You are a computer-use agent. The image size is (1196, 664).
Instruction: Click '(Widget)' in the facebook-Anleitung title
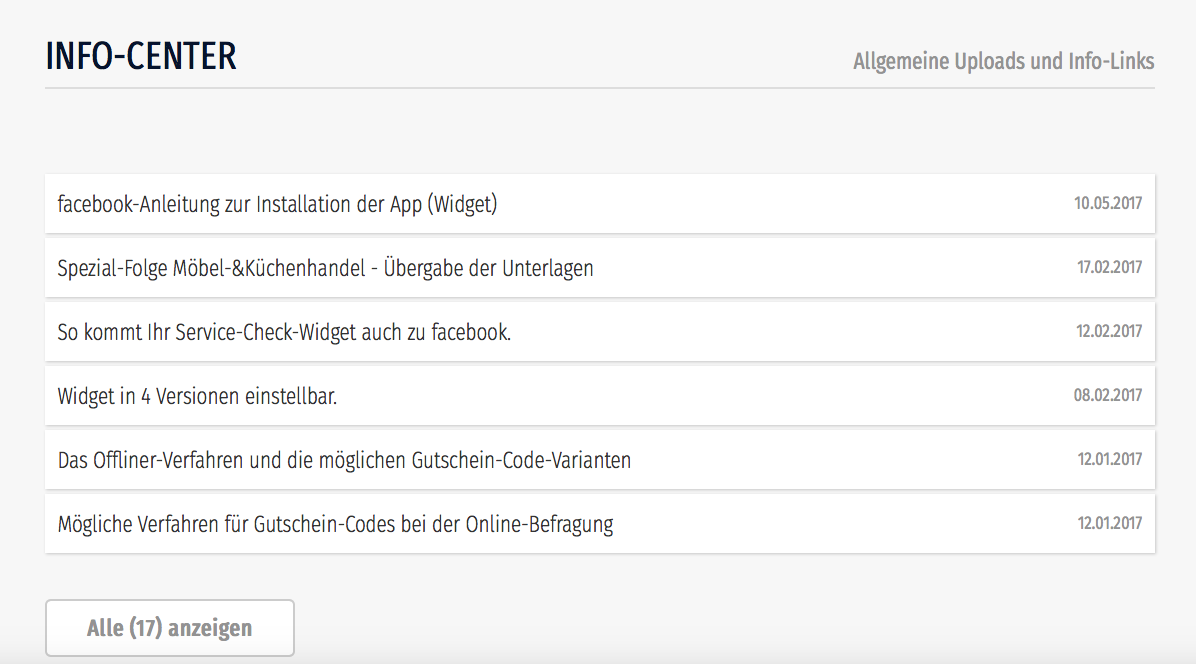pyautogui.click(x=462, y=204)
